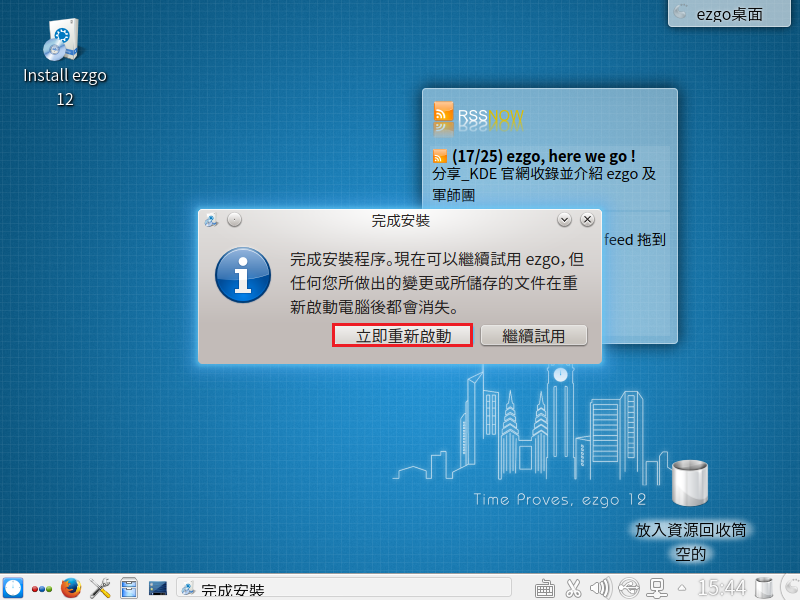This screenshot has width=800, height=600.
Task: Open the Install ezgo 12 desktop icon
Action: tap(65, 63)
